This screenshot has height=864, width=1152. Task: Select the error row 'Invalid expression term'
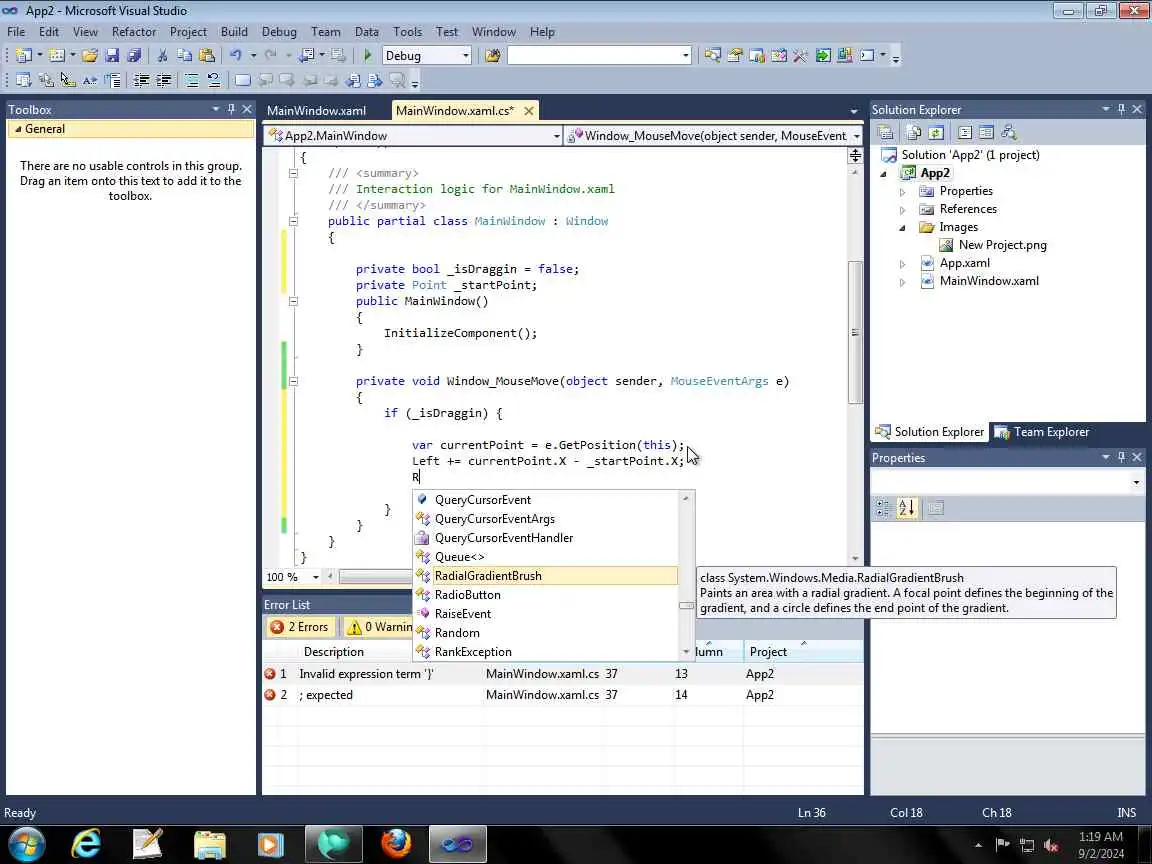[563, 674]
